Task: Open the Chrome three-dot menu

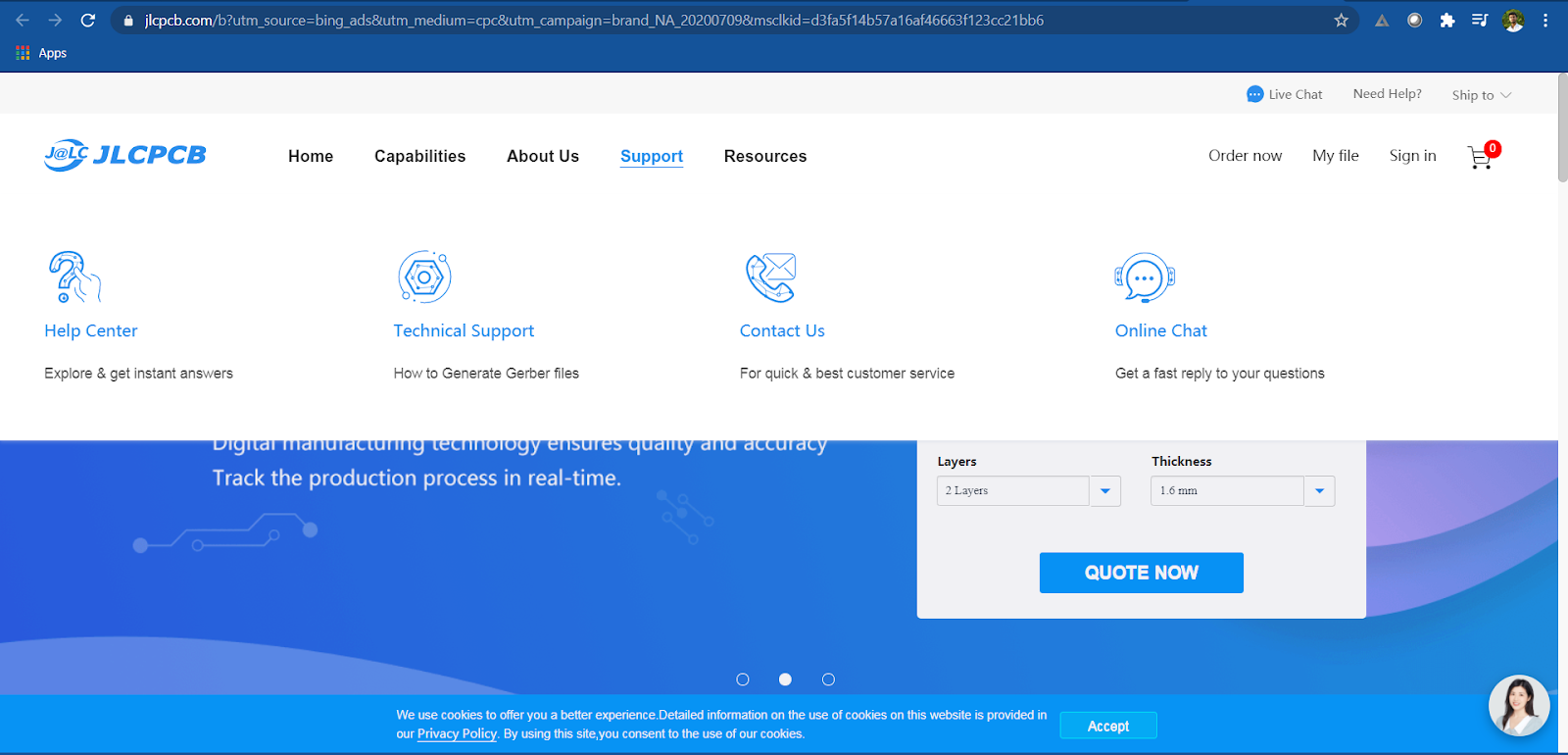Action: 1545,21
